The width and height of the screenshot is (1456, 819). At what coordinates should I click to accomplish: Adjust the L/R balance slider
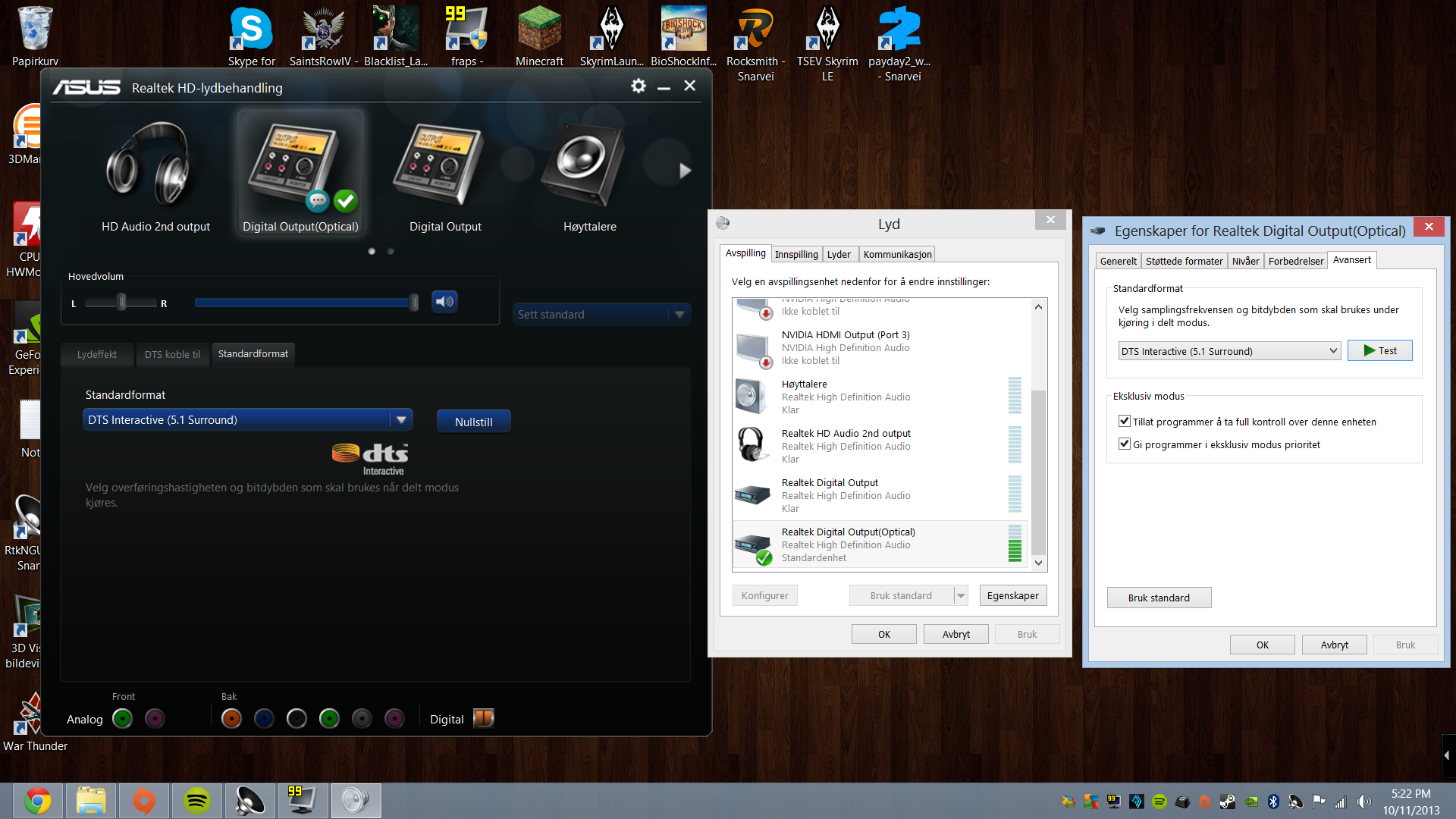click(121, 303)
